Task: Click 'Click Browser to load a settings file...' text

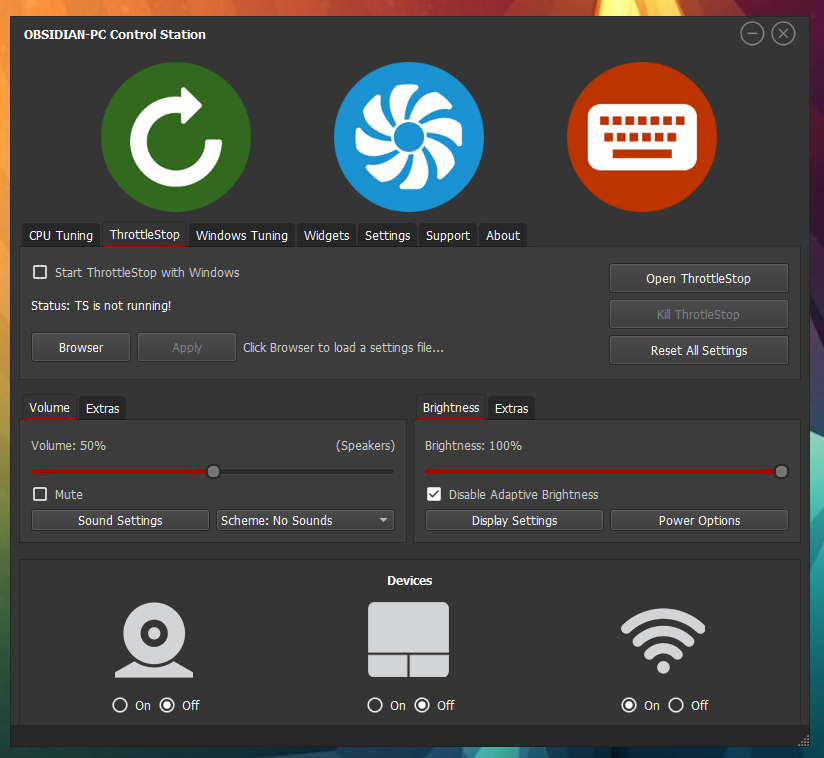Action: pos(343,347)
